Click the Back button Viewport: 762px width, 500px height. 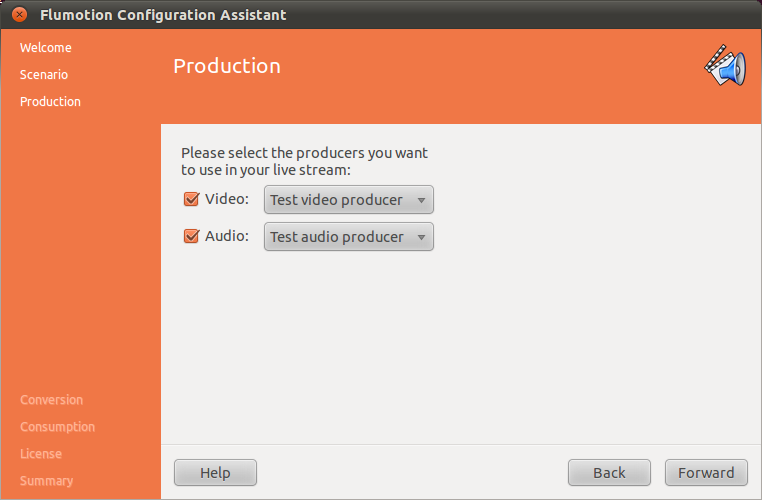609,472
